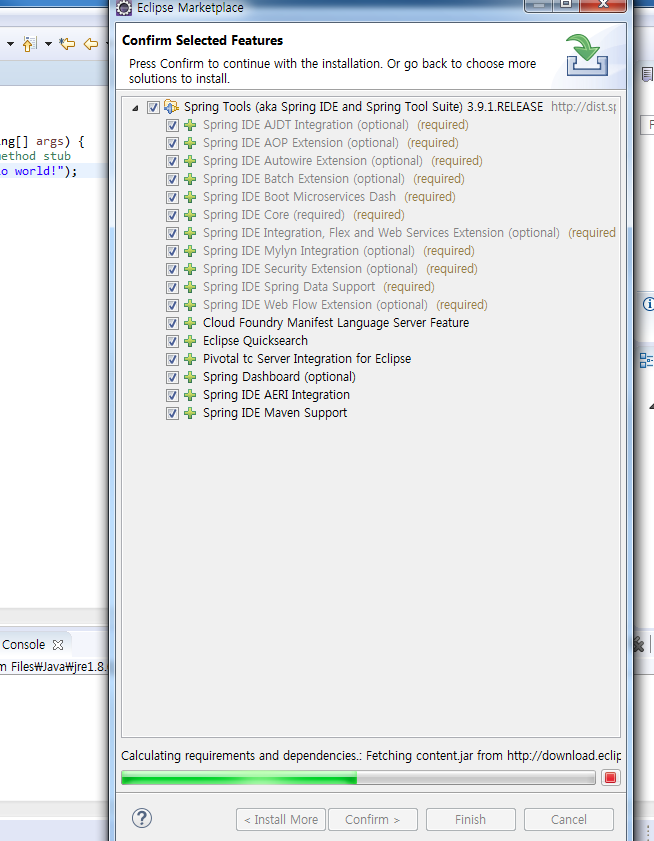Click the http://dist.sp update site URL text
The width and height of the screenshot is (654, 841).
click(583, 107)
